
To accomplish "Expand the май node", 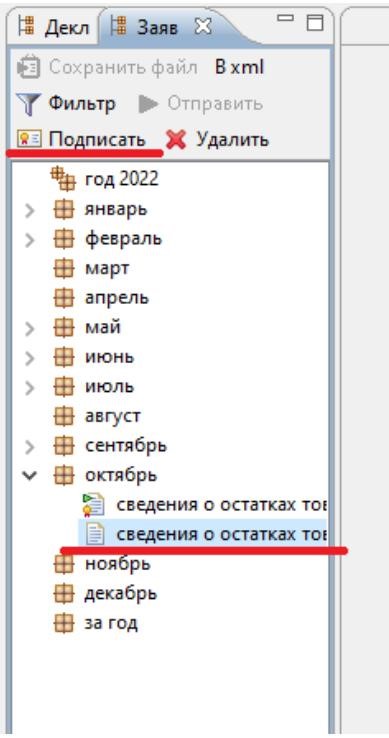I will [x=29, y=329].
